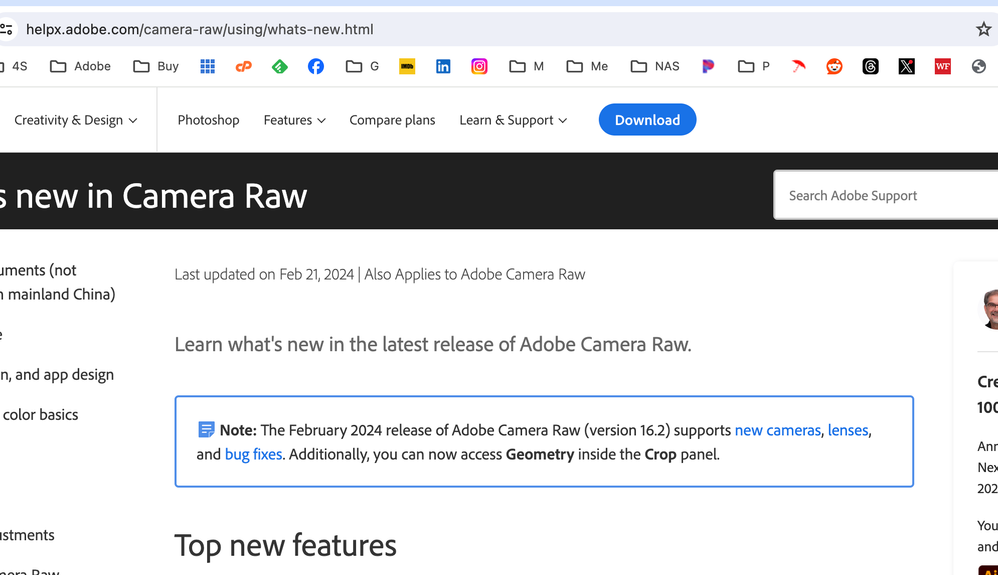Image resolution: width=998 pixels, height=575 pixels.
Task: Open sidebar item ending and app design
Action: (x=57, y=375)
